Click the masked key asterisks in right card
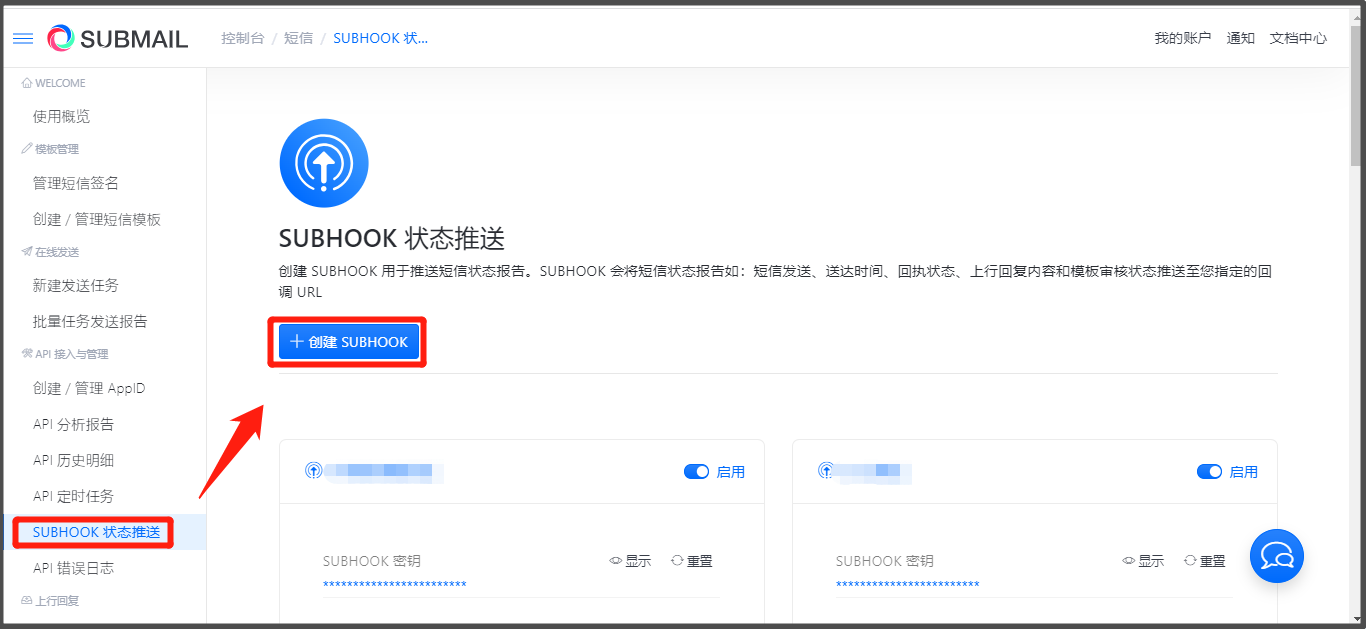This screenshot has height=629, width=1366. pos(908,585)
